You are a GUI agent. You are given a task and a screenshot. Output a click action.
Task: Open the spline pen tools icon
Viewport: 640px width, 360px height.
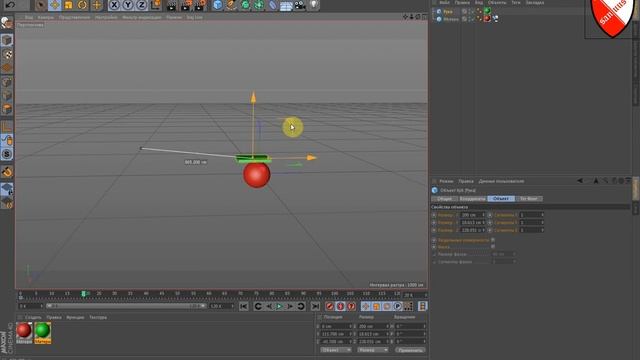231,5
